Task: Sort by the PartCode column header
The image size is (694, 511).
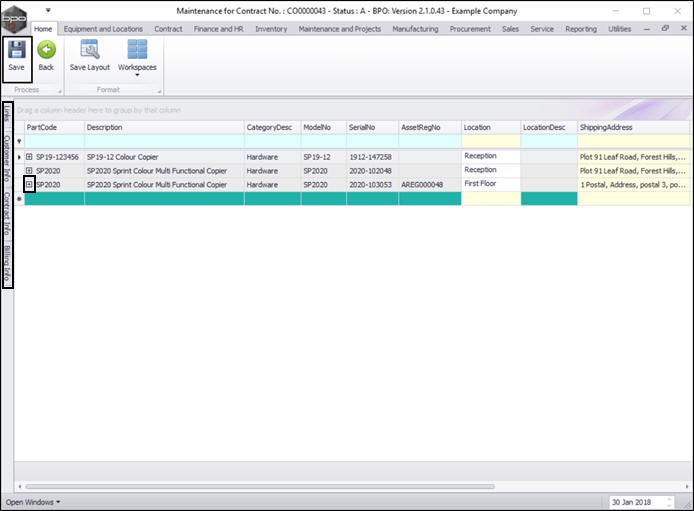Action: pos(54,127)
